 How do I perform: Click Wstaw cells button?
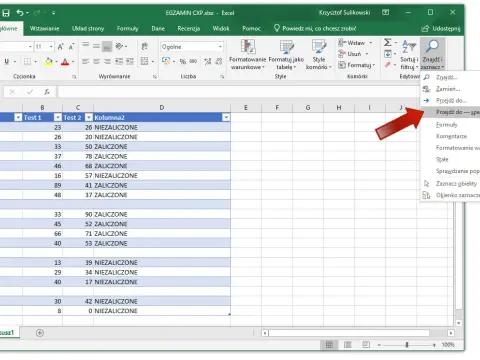click(355, 43)
